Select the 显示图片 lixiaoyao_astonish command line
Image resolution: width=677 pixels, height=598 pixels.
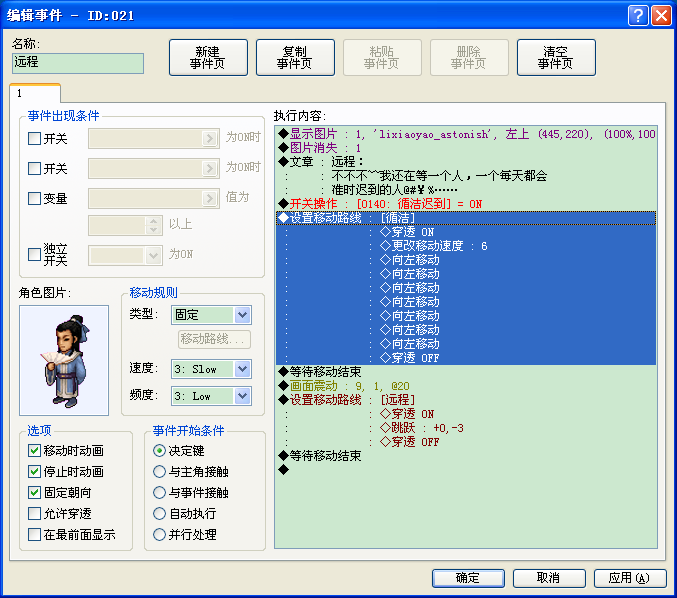pos(466,134)
